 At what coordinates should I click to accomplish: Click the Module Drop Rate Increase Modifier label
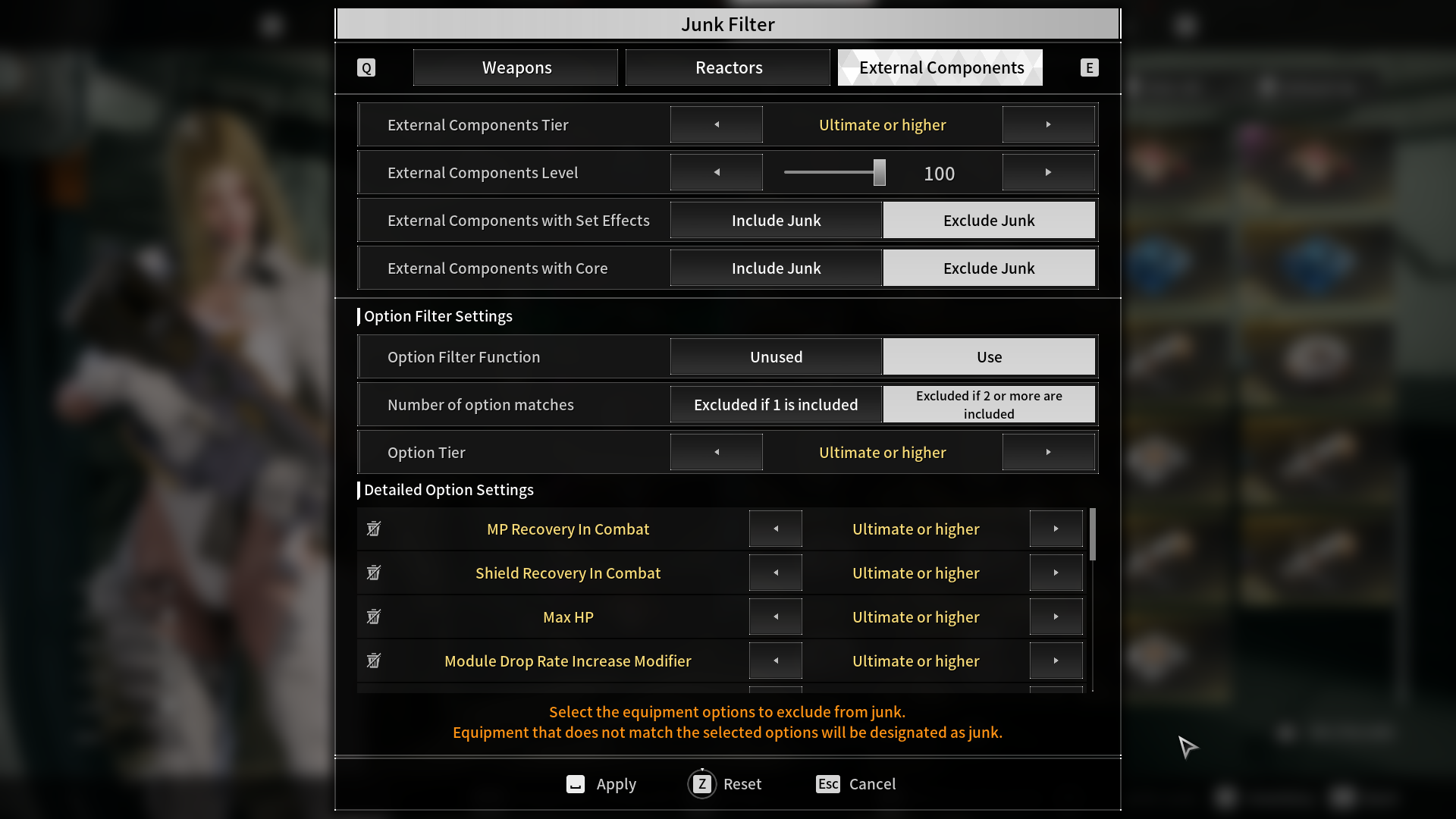568,661
